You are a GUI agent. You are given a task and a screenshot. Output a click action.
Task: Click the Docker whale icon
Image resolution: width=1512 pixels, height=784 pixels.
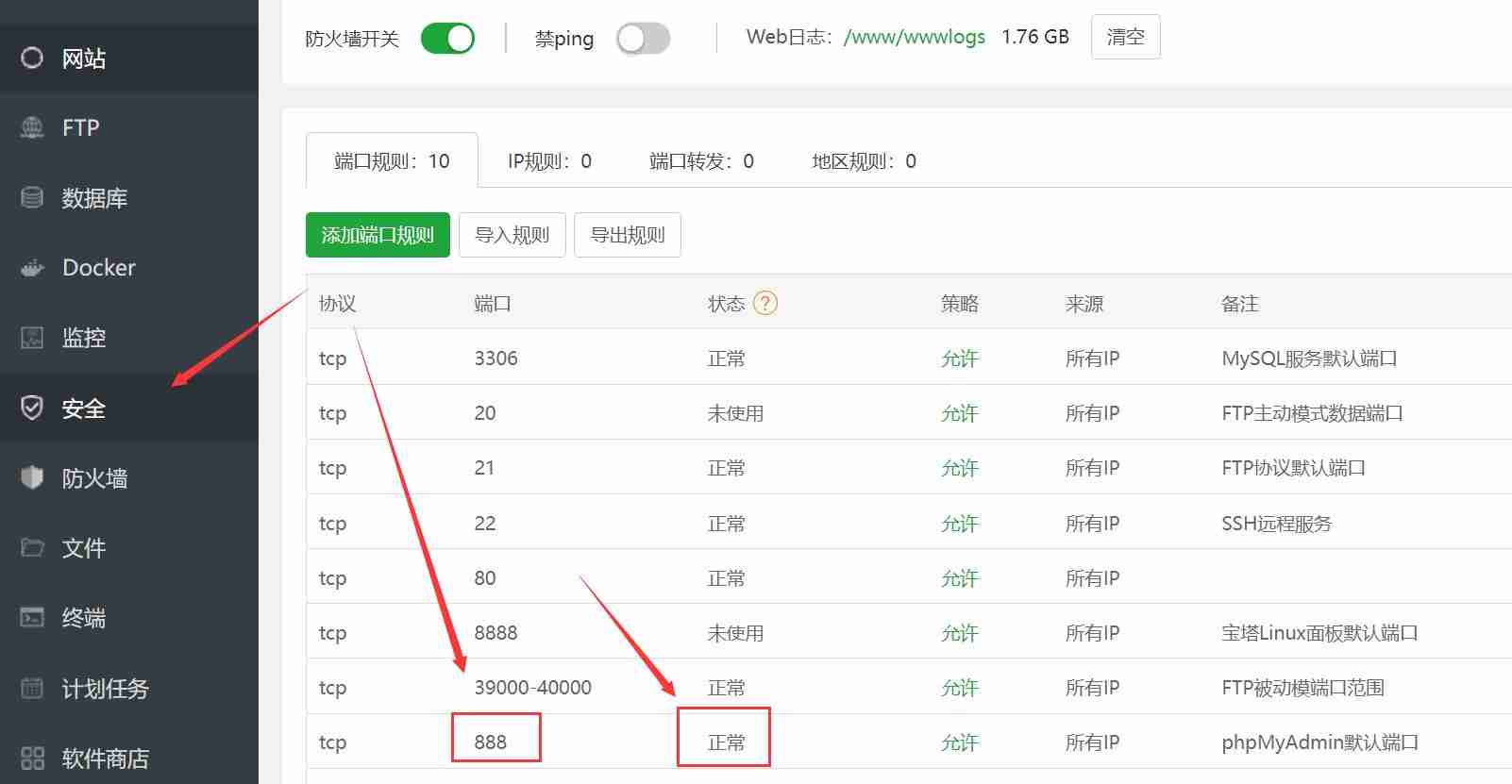[32, 268]
